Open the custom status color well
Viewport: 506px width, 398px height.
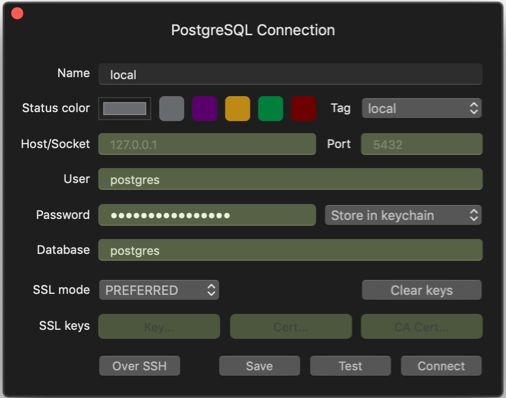click(x=125, y=108)
